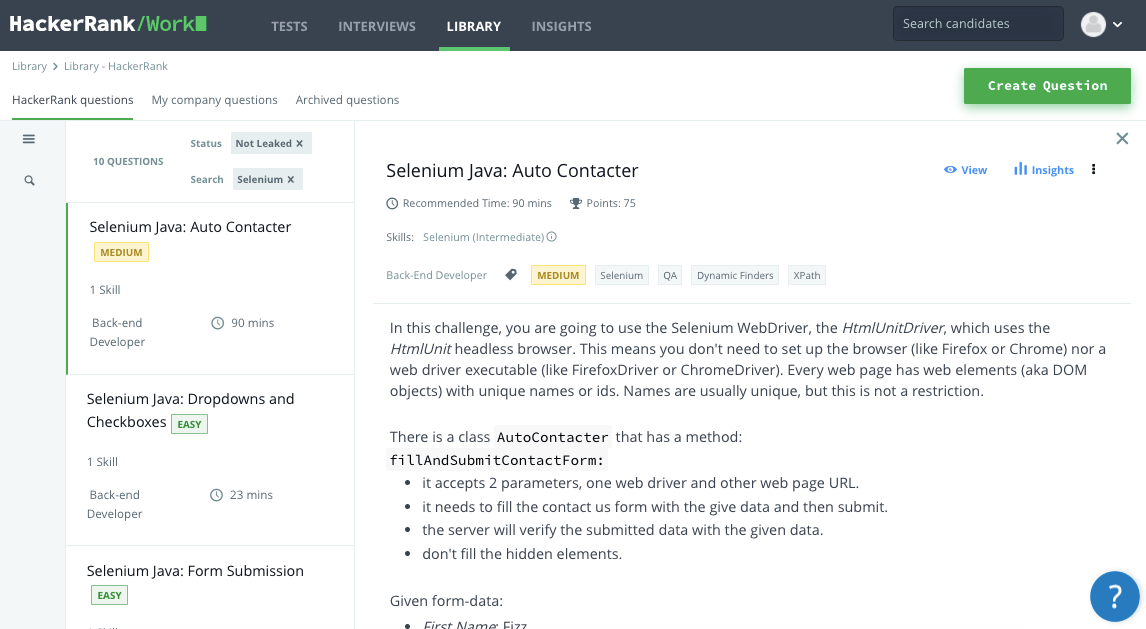Click the AutoContacter code text
1146x629 pixels.
point(553,437)
